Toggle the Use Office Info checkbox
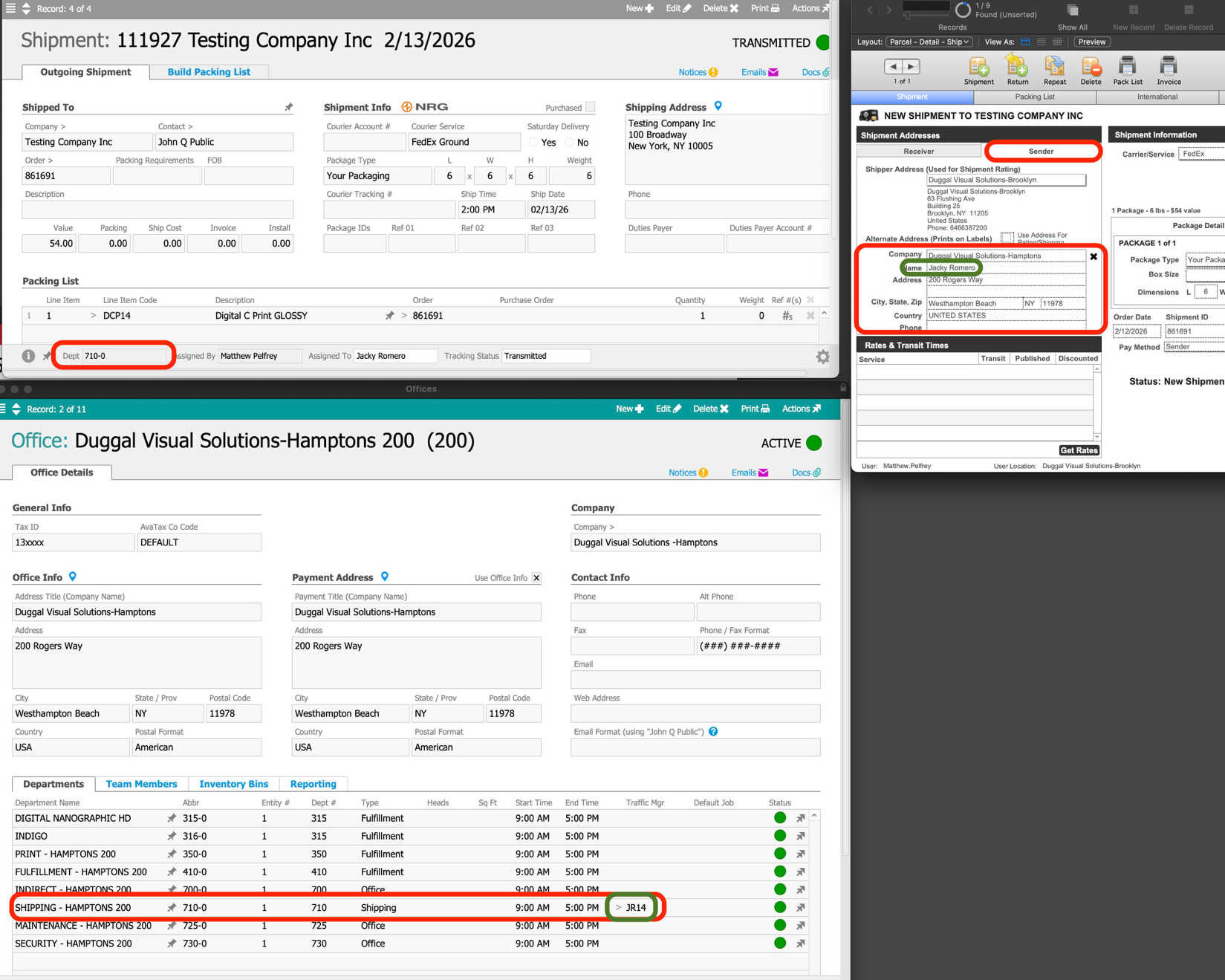The width and height of the screenshot is (1225, 980). (x=536, y=578)
